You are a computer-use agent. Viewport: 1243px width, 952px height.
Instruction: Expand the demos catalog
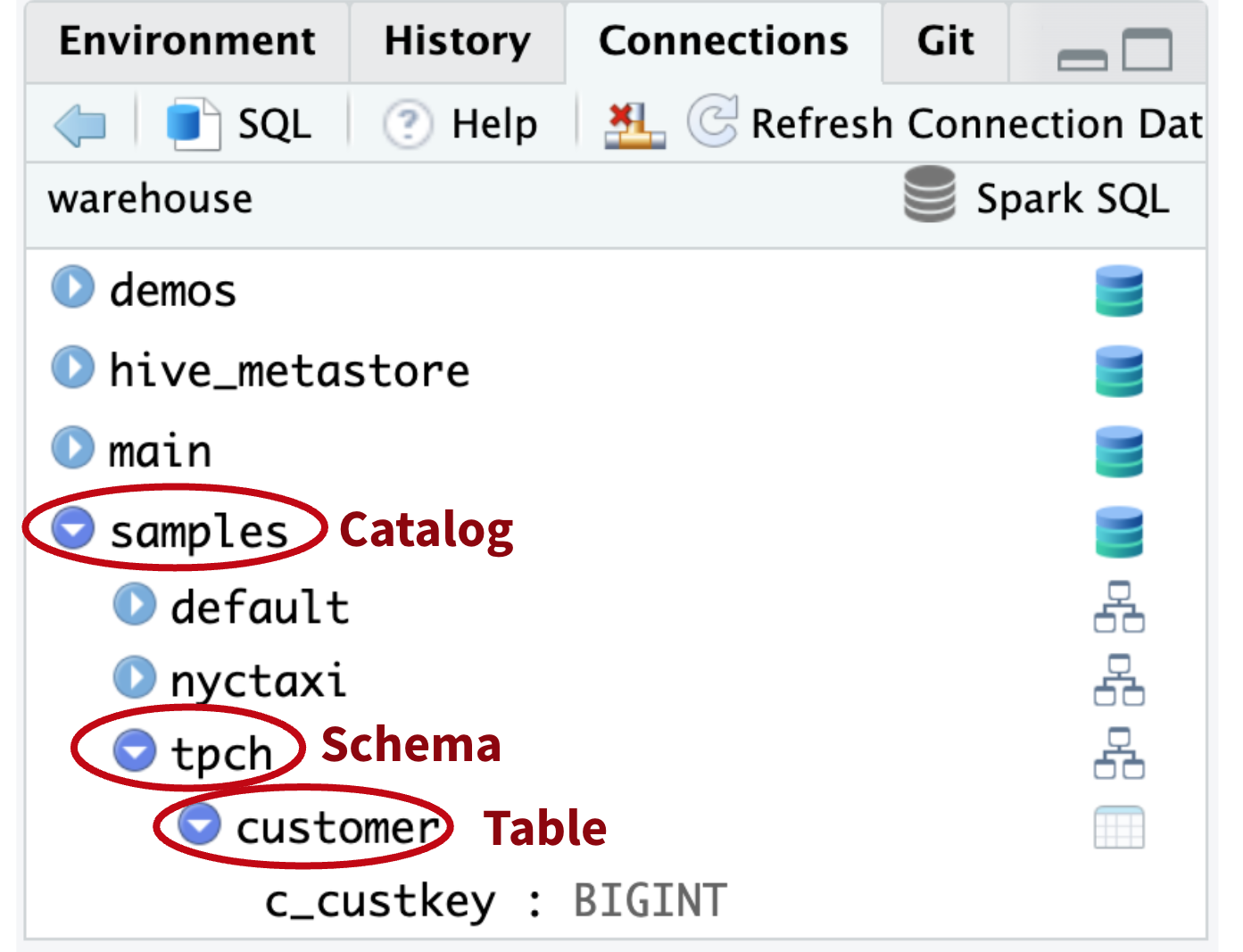pos(72,287)
